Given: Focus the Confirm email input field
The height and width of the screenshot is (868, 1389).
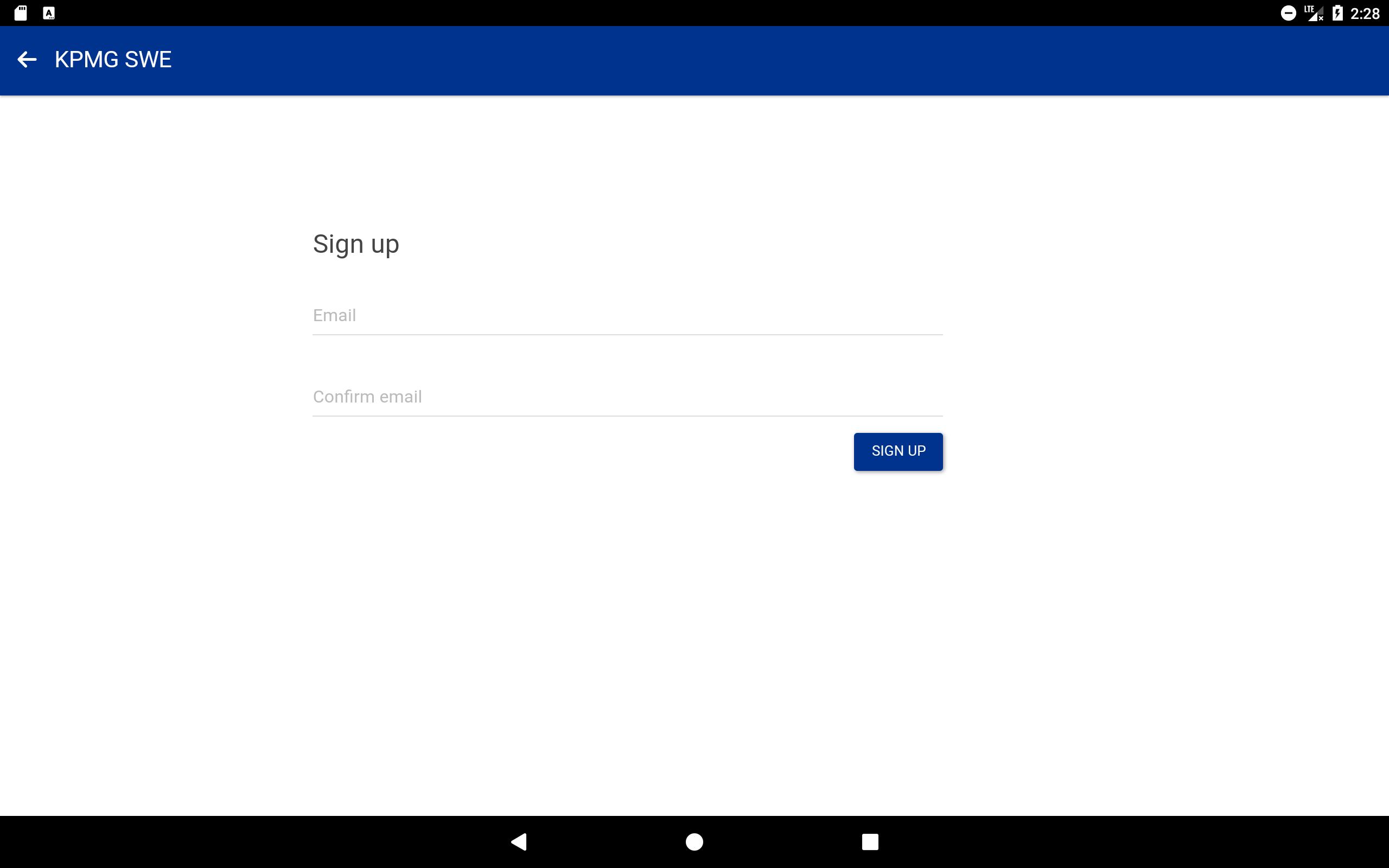Looking at the screenshot, I should pyautogui.click(x=627, y=397).
